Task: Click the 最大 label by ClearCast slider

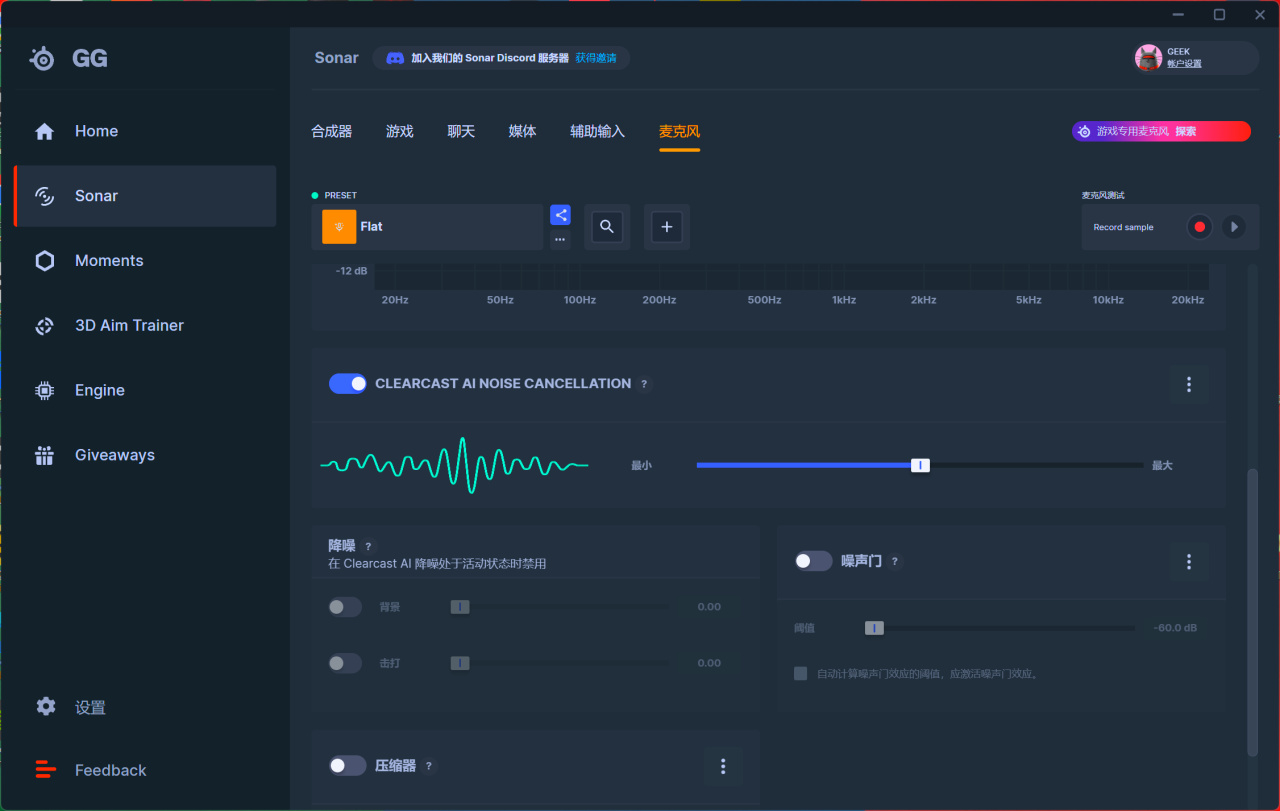Action: click(x=1162, y=466)
